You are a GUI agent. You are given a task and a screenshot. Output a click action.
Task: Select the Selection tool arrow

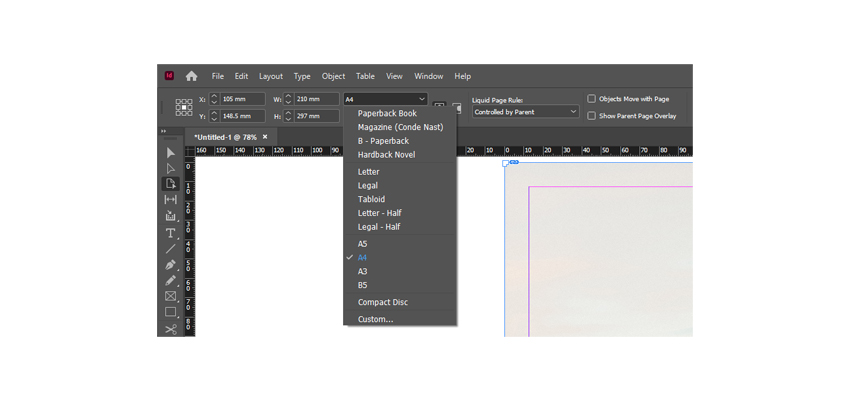pos(171,153)
